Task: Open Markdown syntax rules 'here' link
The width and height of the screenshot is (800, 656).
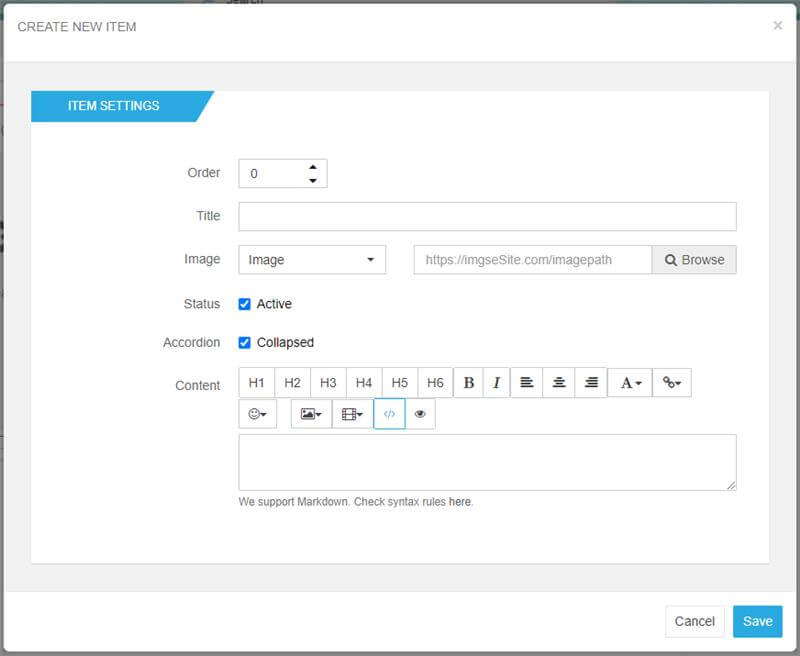Action: 459,501
